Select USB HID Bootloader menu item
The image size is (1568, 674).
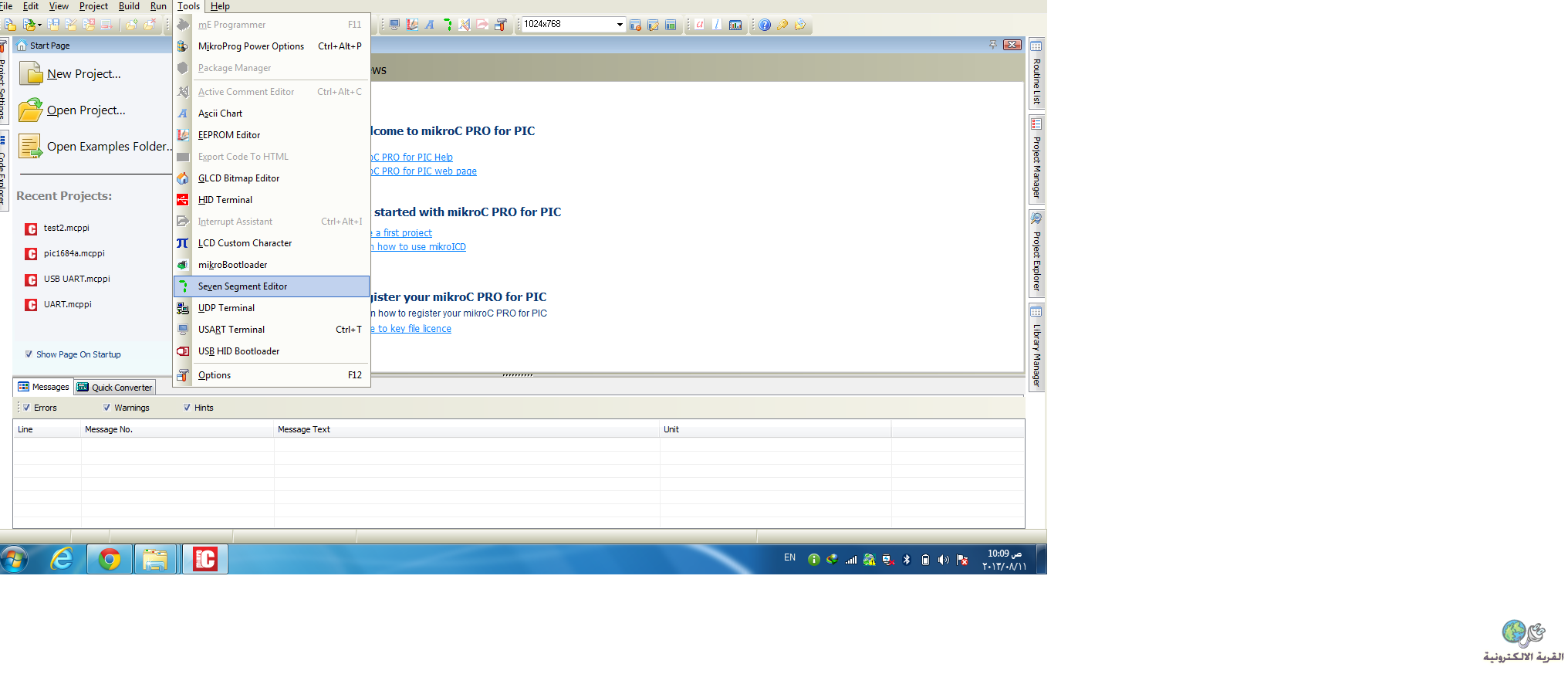pyautogui.click(x=272, y=351)
